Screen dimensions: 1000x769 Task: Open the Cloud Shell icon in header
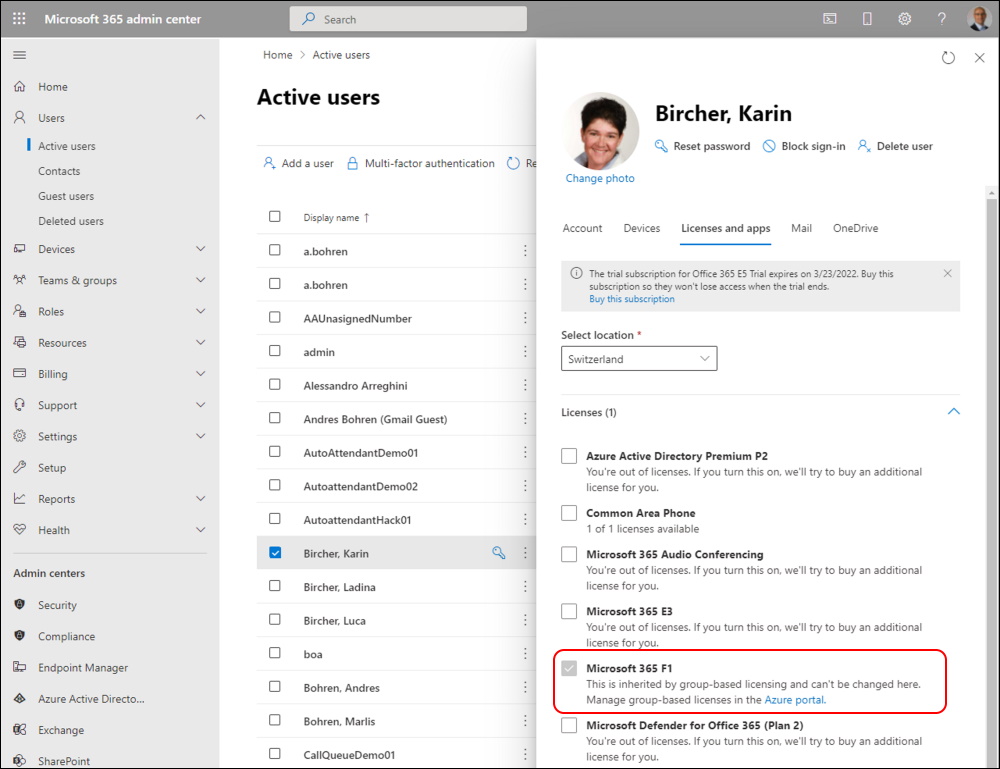click(830, 18)
